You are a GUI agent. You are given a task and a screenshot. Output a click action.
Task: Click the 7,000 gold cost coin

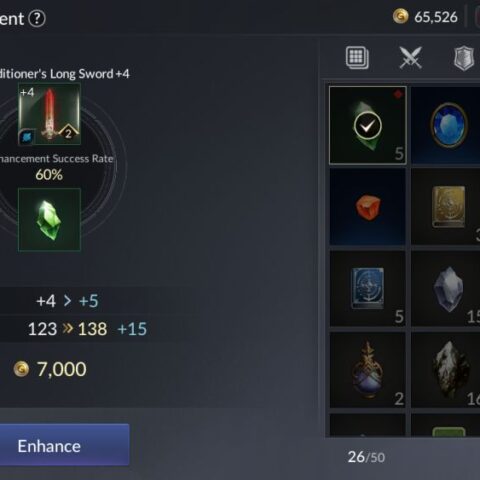[21, 369]
